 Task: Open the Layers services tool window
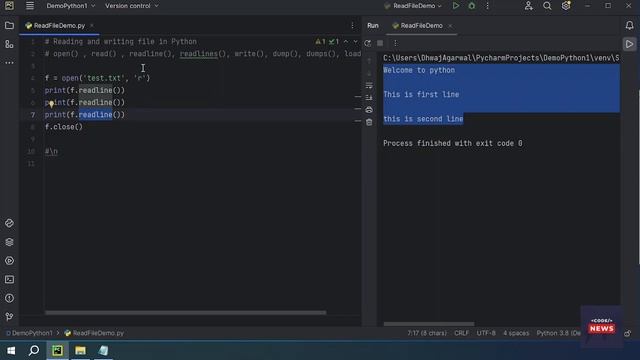coord(9,242)
